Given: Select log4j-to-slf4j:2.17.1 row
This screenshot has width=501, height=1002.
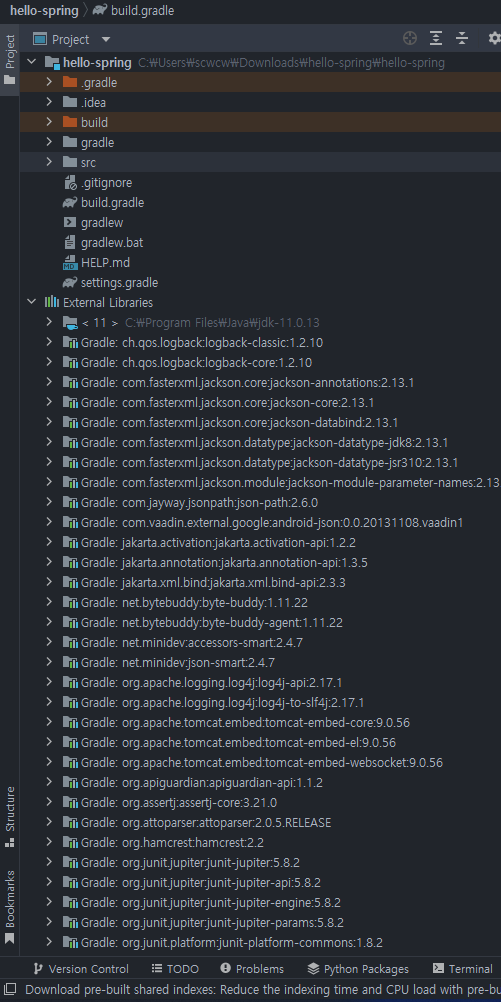Looking at the screenshot, I should (260, 702).
